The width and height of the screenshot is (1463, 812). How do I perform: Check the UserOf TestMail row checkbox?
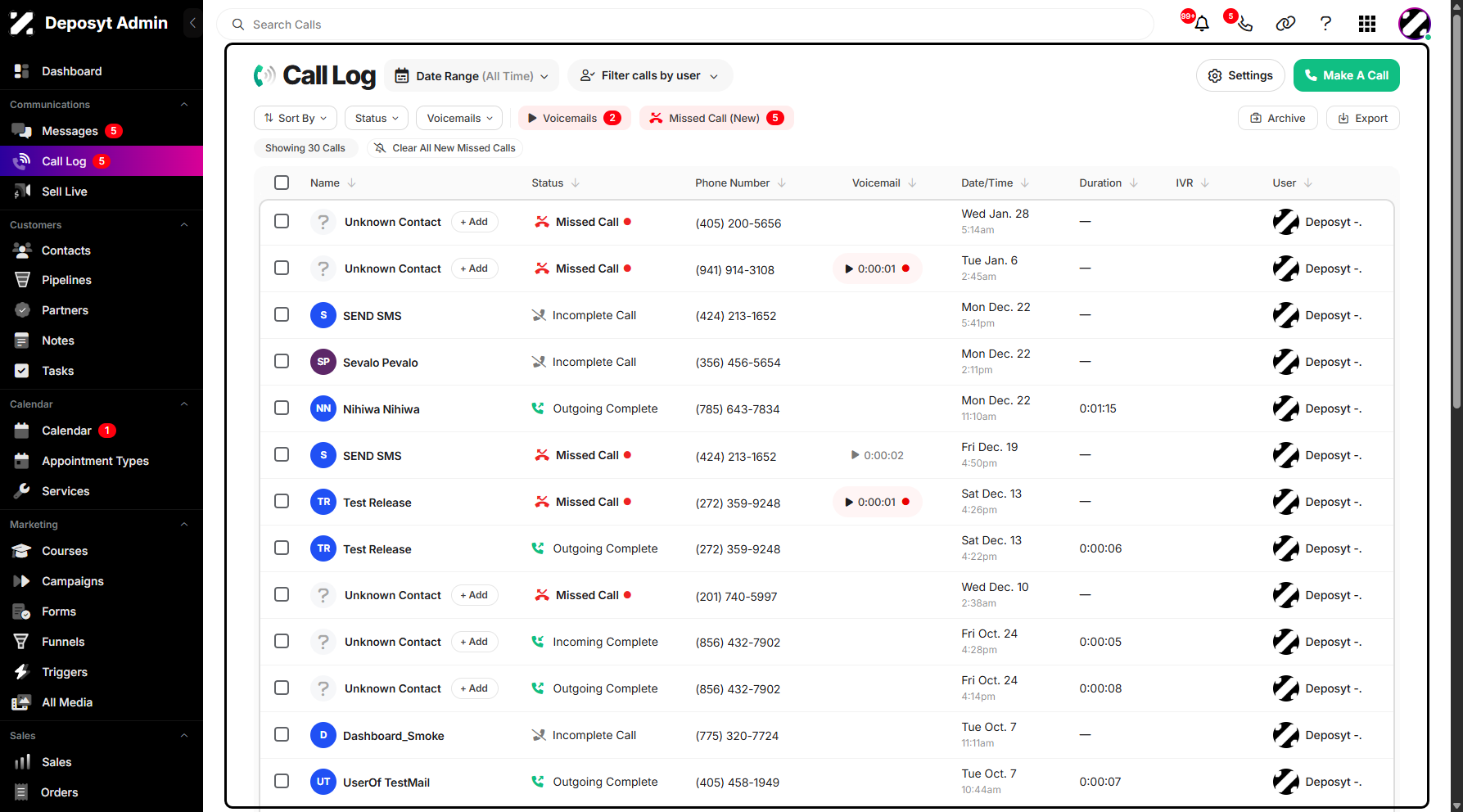(282, 781)
